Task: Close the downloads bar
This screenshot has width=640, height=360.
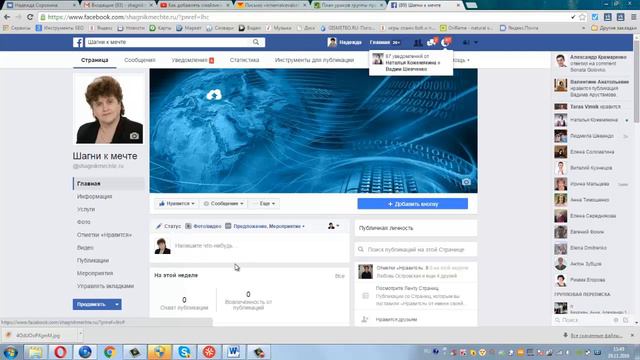Action: [x=632, y=335]
